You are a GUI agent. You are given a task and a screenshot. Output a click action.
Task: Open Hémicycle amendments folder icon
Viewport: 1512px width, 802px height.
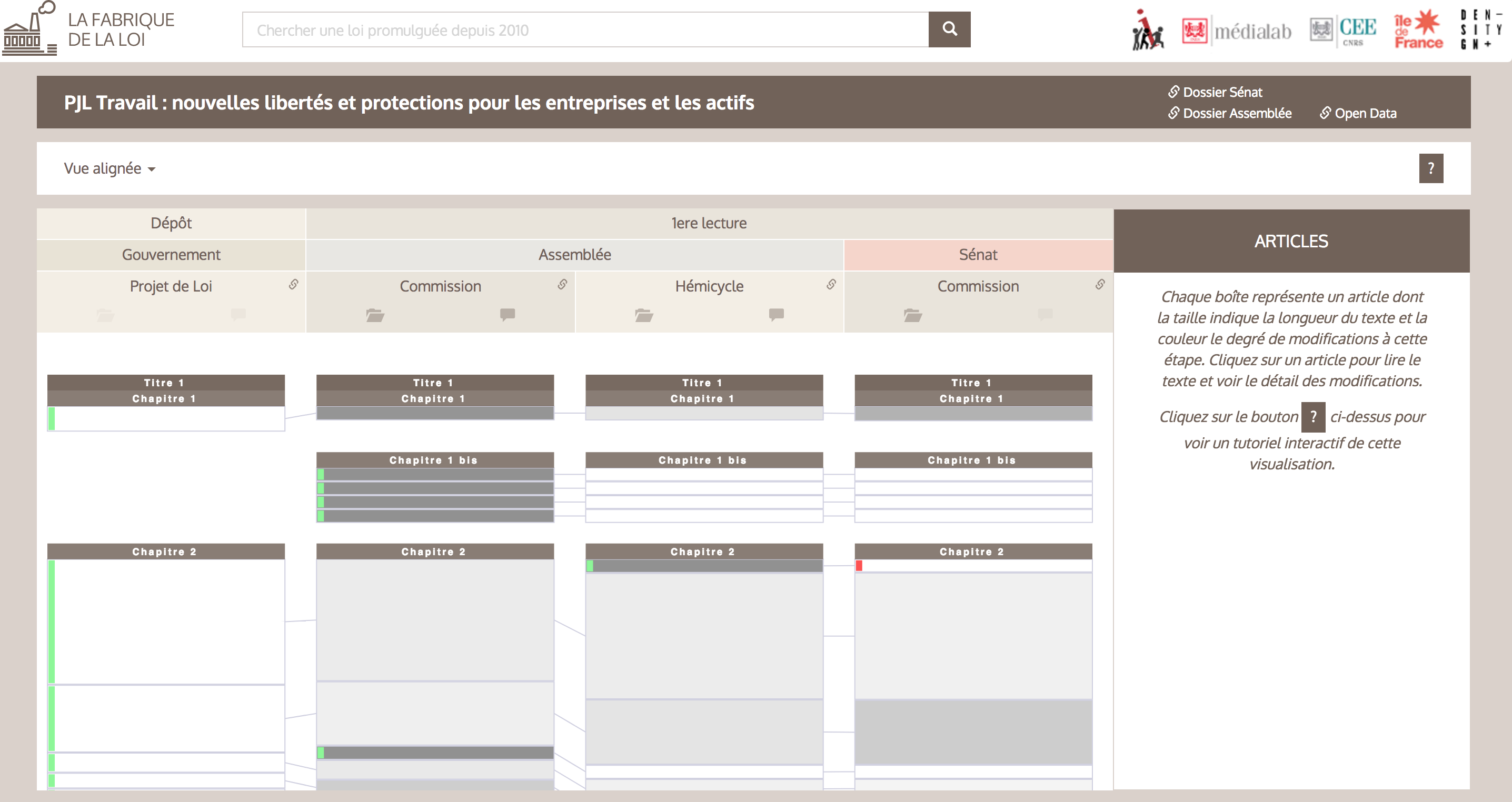tap(643, 315)
